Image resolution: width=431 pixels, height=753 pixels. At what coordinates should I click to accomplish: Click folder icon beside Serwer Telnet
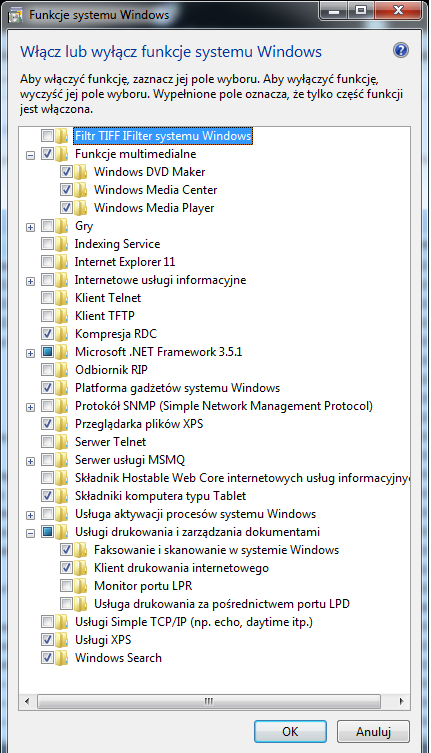(x=61, y=442)
